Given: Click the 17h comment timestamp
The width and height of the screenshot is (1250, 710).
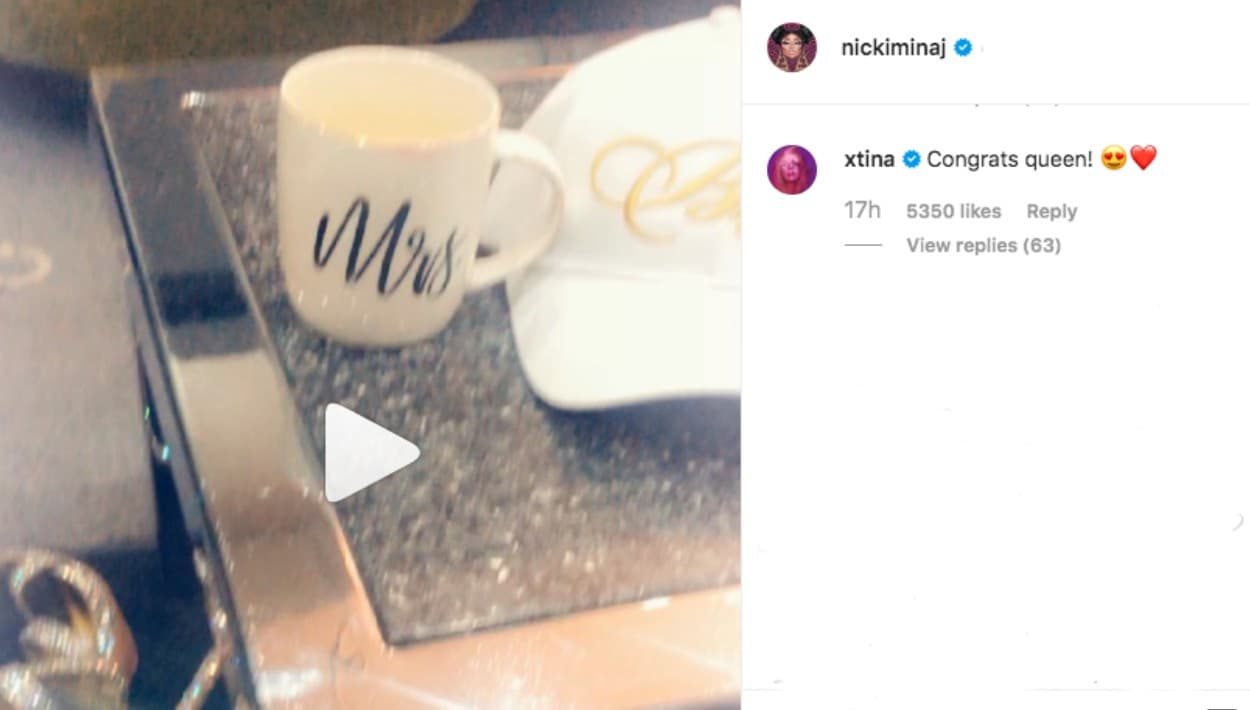Looking at the screenshot, I should (862, 211).
